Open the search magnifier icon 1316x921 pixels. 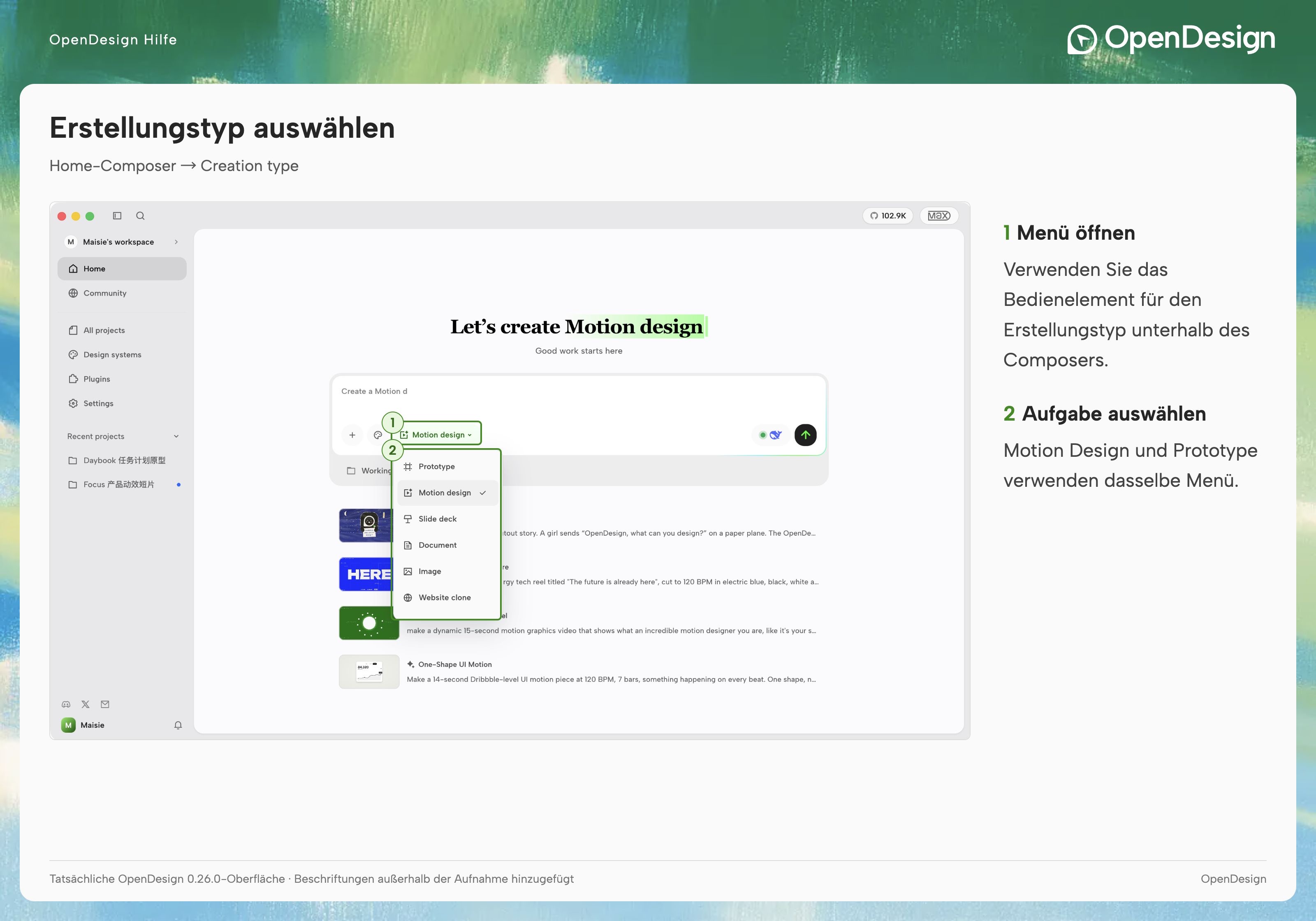click(x=140, y=216)
